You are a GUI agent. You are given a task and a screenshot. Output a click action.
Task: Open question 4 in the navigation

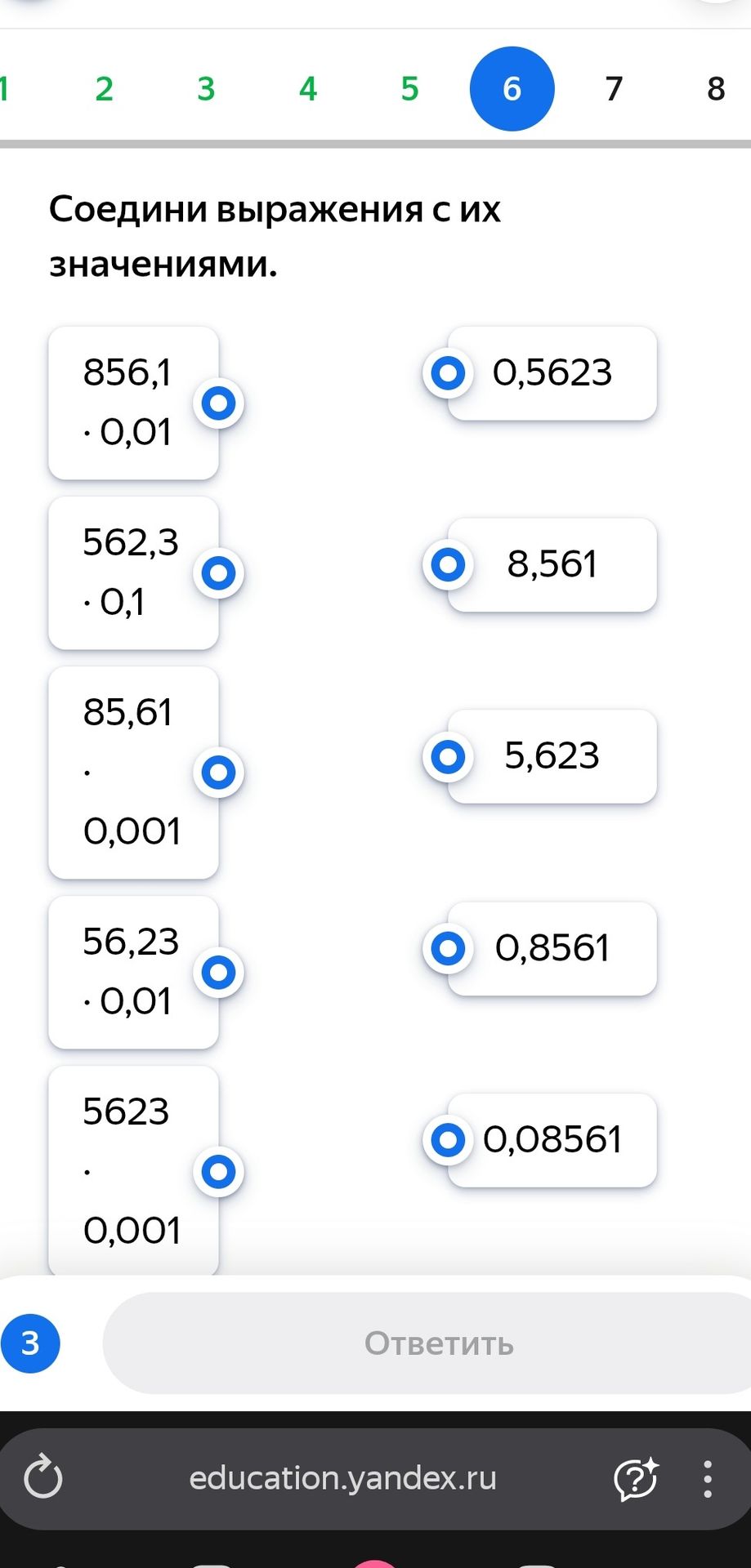(308, 89)
